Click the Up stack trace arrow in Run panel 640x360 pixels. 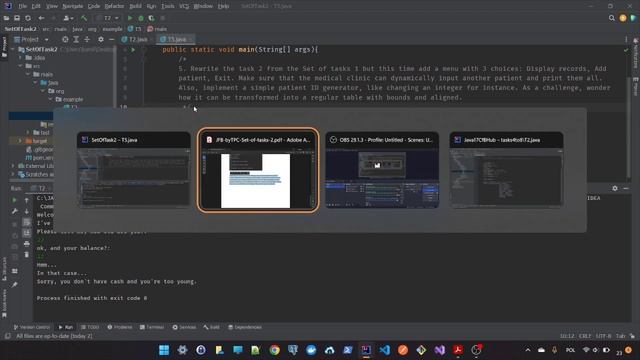coord(27,200)
